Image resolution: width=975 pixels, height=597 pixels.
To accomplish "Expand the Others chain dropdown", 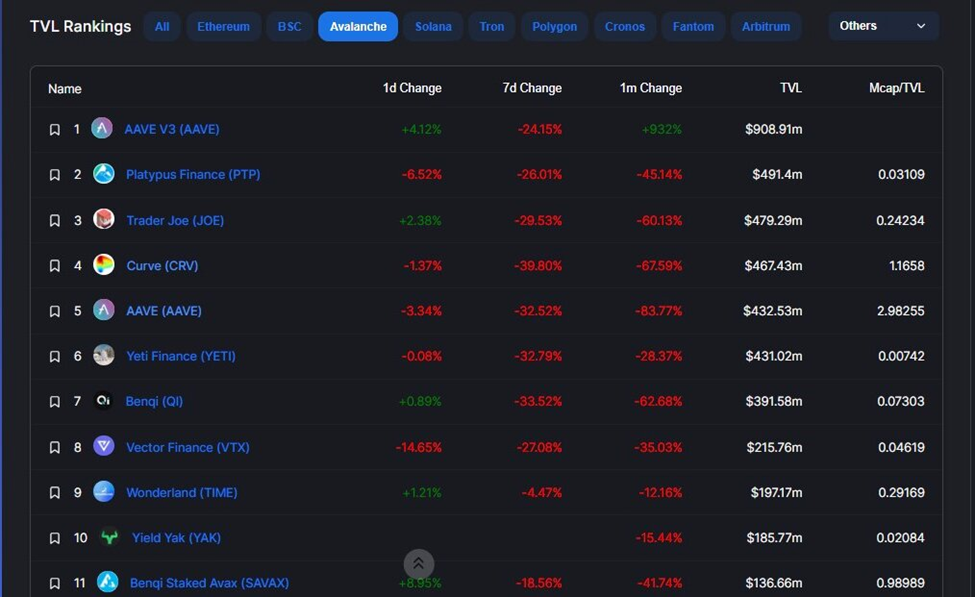I will click(x=883, y=26).
